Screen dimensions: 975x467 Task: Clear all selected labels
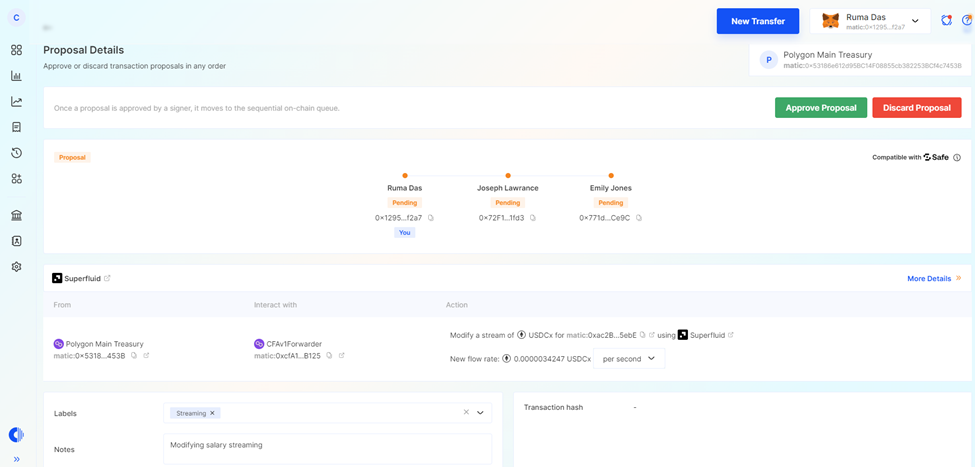pyautogui.click(x=466, y=413)
